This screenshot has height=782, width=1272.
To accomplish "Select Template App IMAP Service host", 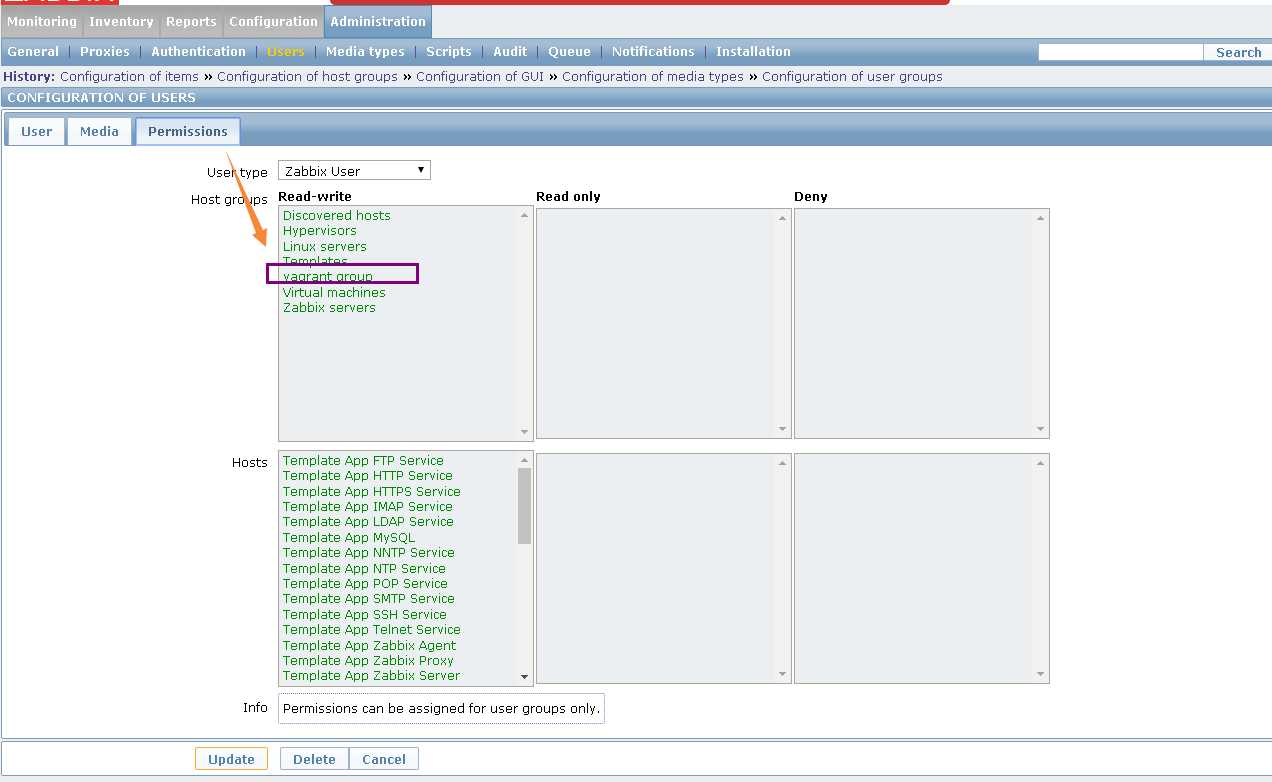I will (x=367, y=507).
